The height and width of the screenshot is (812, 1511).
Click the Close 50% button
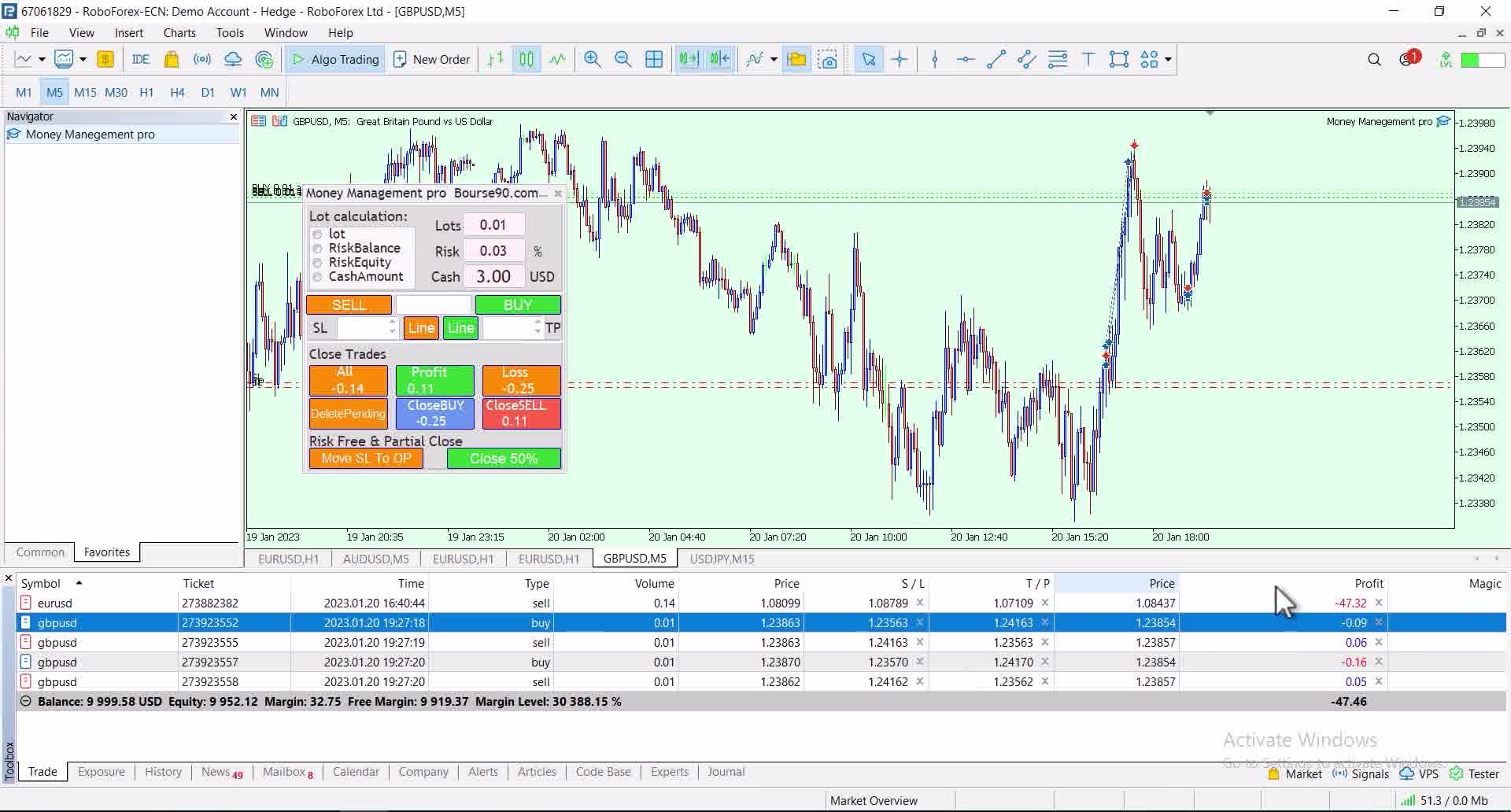504,459
